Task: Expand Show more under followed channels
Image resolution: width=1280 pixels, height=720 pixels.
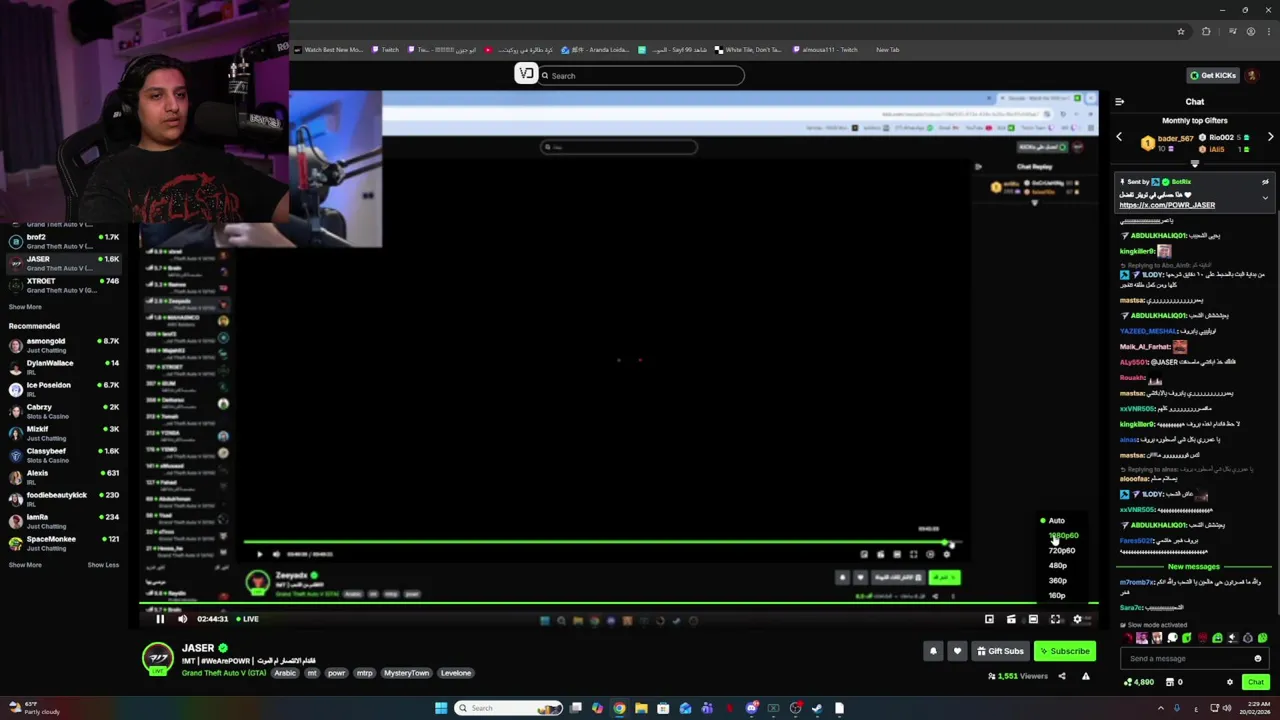Action: pyautogui.click(x=26, y=307)
